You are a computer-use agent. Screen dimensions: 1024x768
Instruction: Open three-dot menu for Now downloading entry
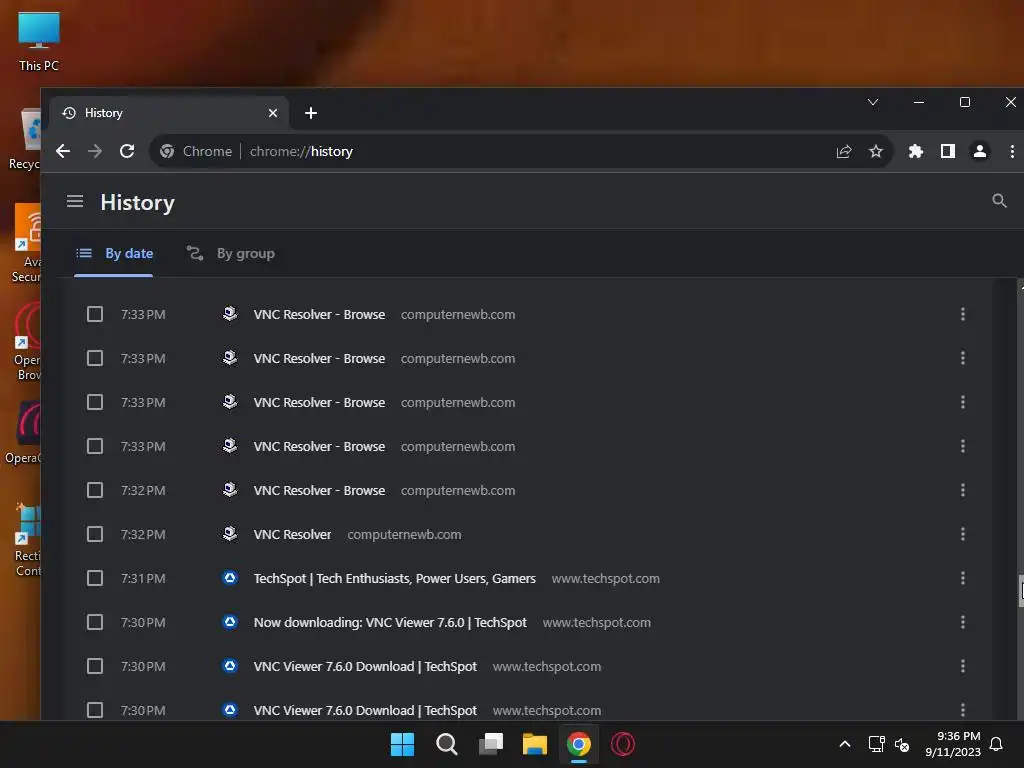point(963,622)
